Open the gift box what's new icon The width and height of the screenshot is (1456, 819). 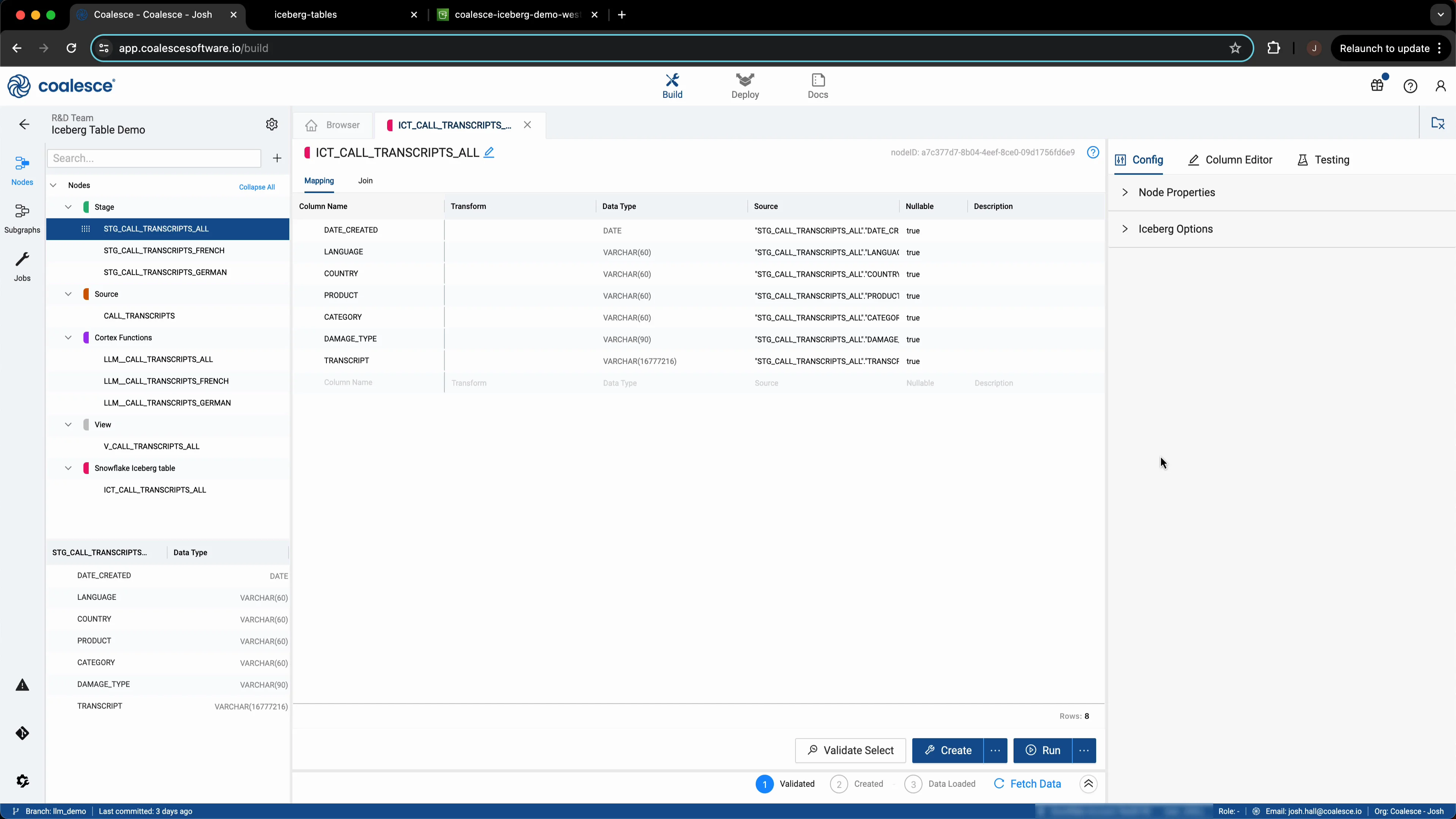click(1378, 85)
